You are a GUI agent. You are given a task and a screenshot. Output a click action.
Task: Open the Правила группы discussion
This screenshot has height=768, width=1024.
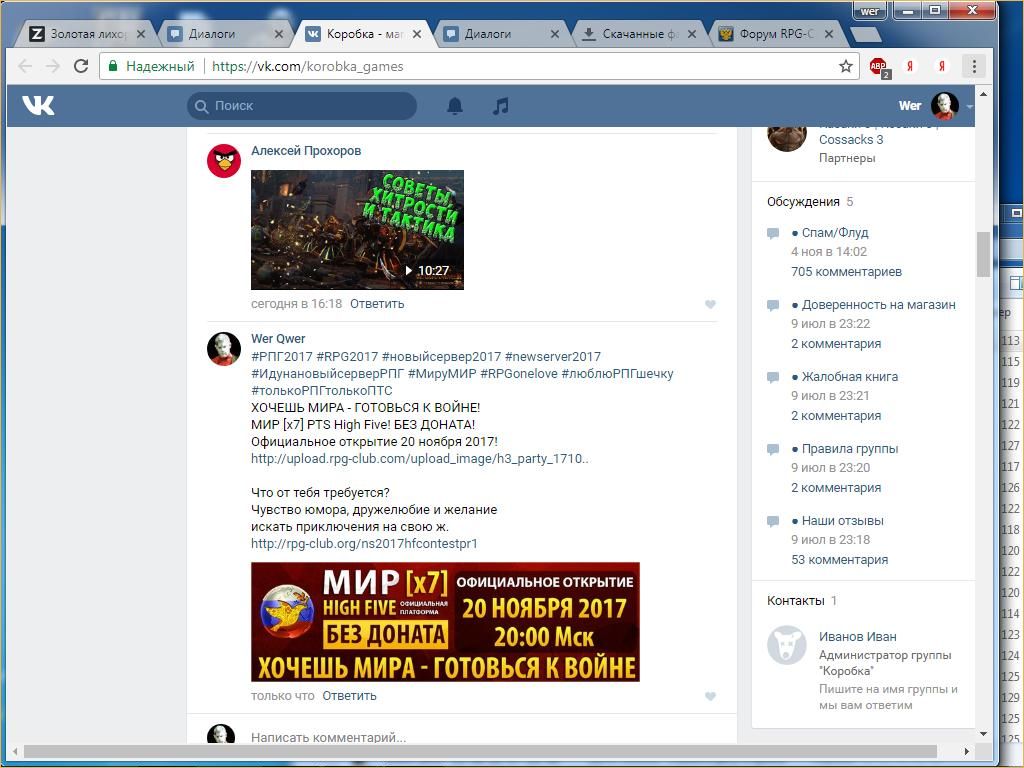(x=850, y=448)
